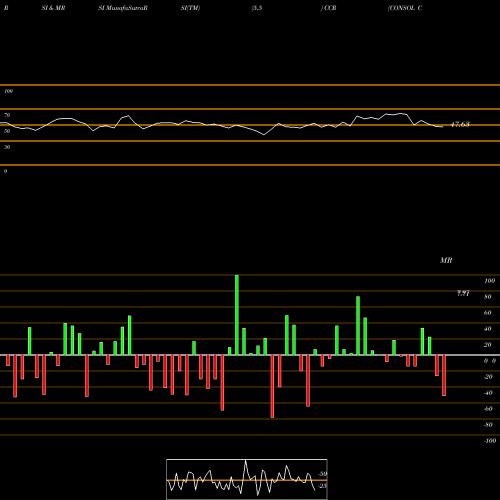Click the 25 value in mini chart
The image size is (500, 500).
click(323, 486)
